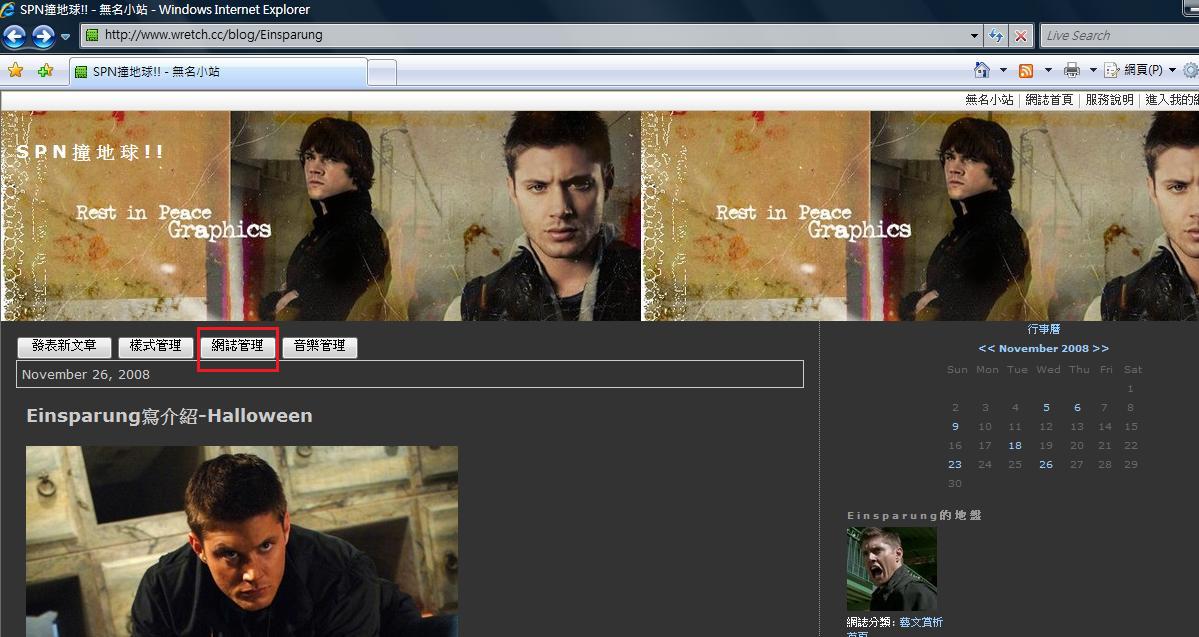The height and width of the screenshot is (637, 1199).
Task: Click the 發表新文章 button
Action: pos(64,346)
